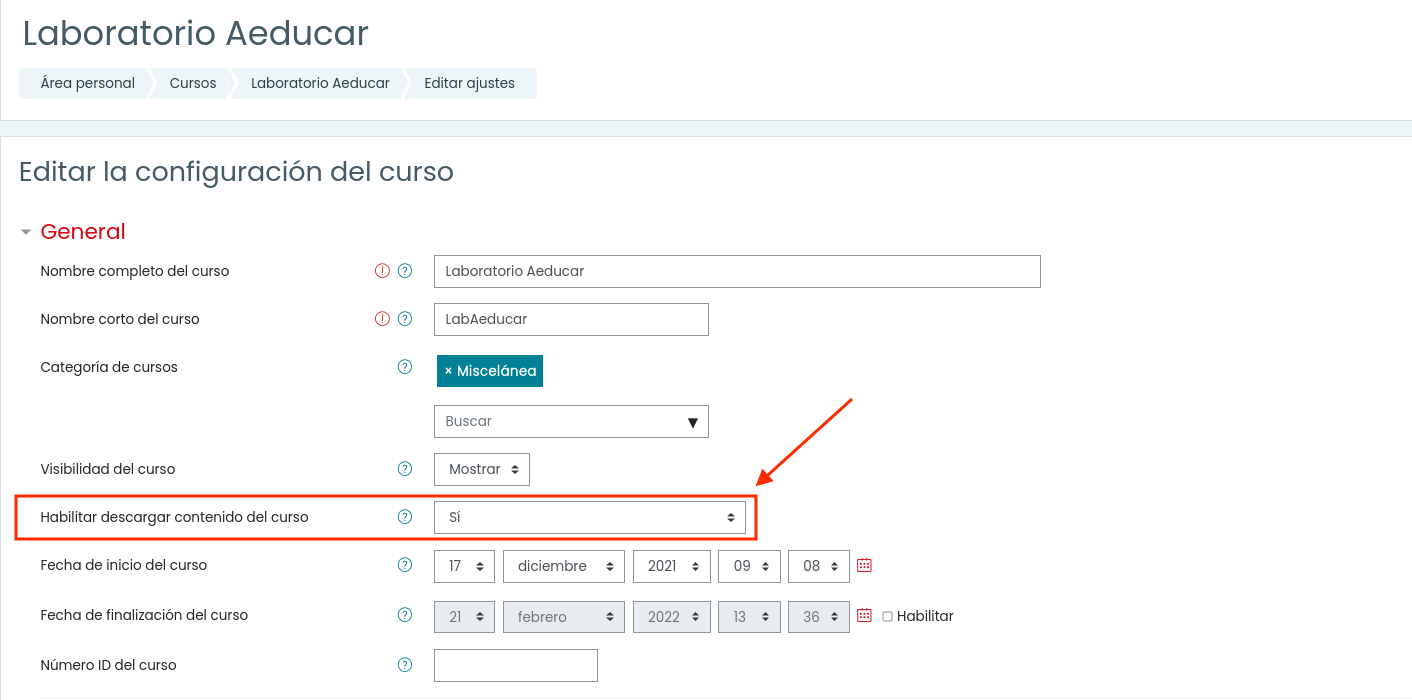1412x700 pixels.
Task: Open start date day dropdown 17
Action: pyautogui.click(x=464, y=566)
